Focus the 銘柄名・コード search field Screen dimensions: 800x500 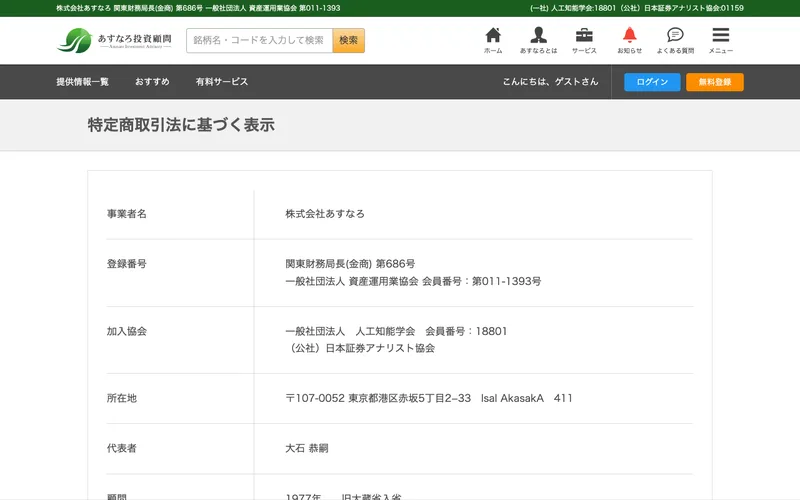click(x=259, y=40)
